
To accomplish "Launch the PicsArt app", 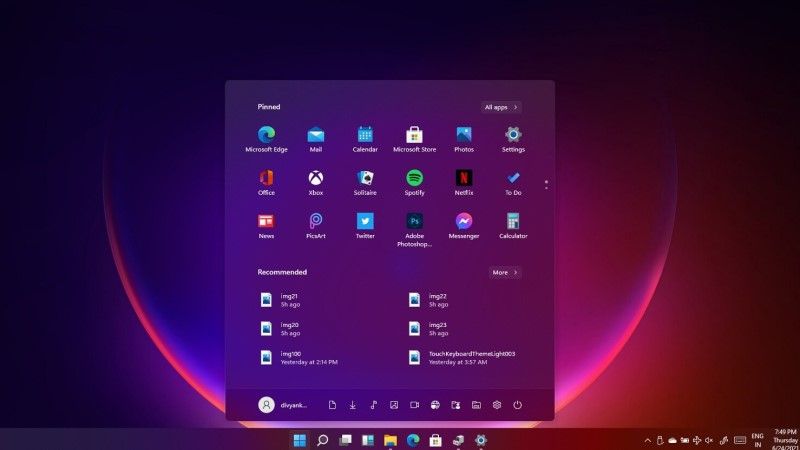I will pos(316,226).
